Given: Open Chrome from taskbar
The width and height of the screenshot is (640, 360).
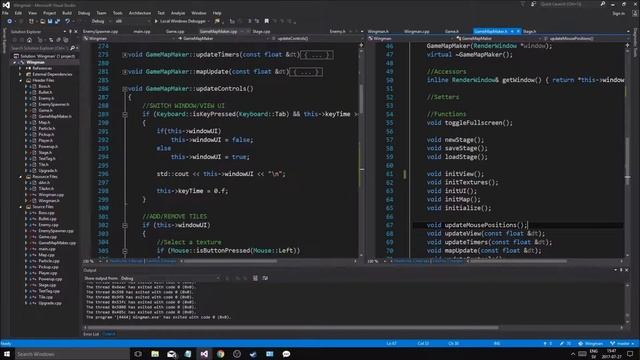Looking at the screenshot, I should (x=220, y=354).
